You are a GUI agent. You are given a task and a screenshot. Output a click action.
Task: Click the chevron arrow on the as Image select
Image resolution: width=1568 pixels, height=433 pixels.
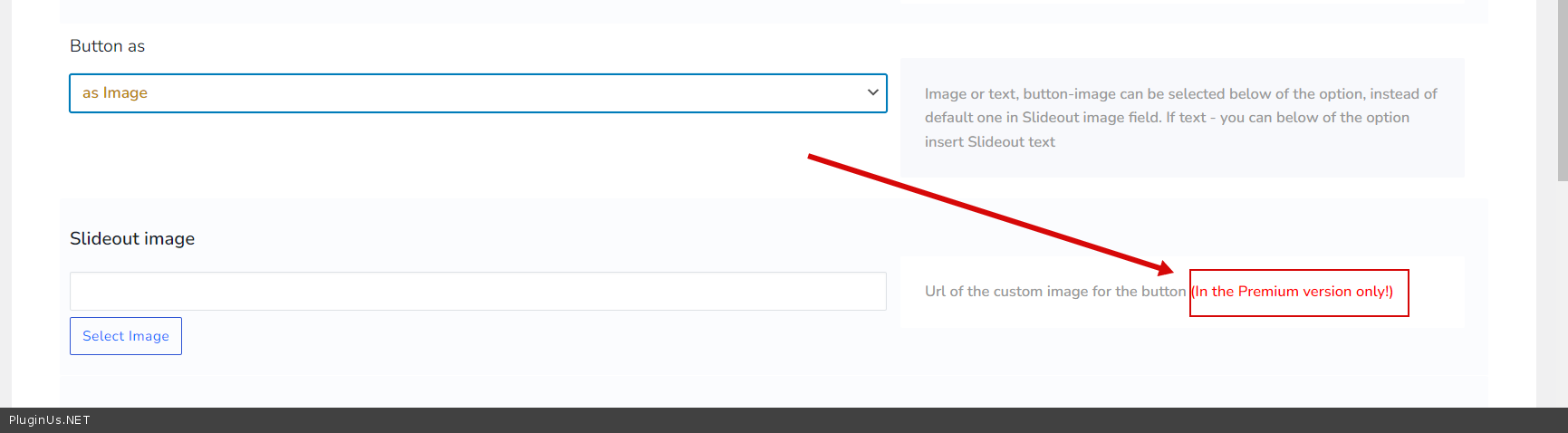click(872, 92)
